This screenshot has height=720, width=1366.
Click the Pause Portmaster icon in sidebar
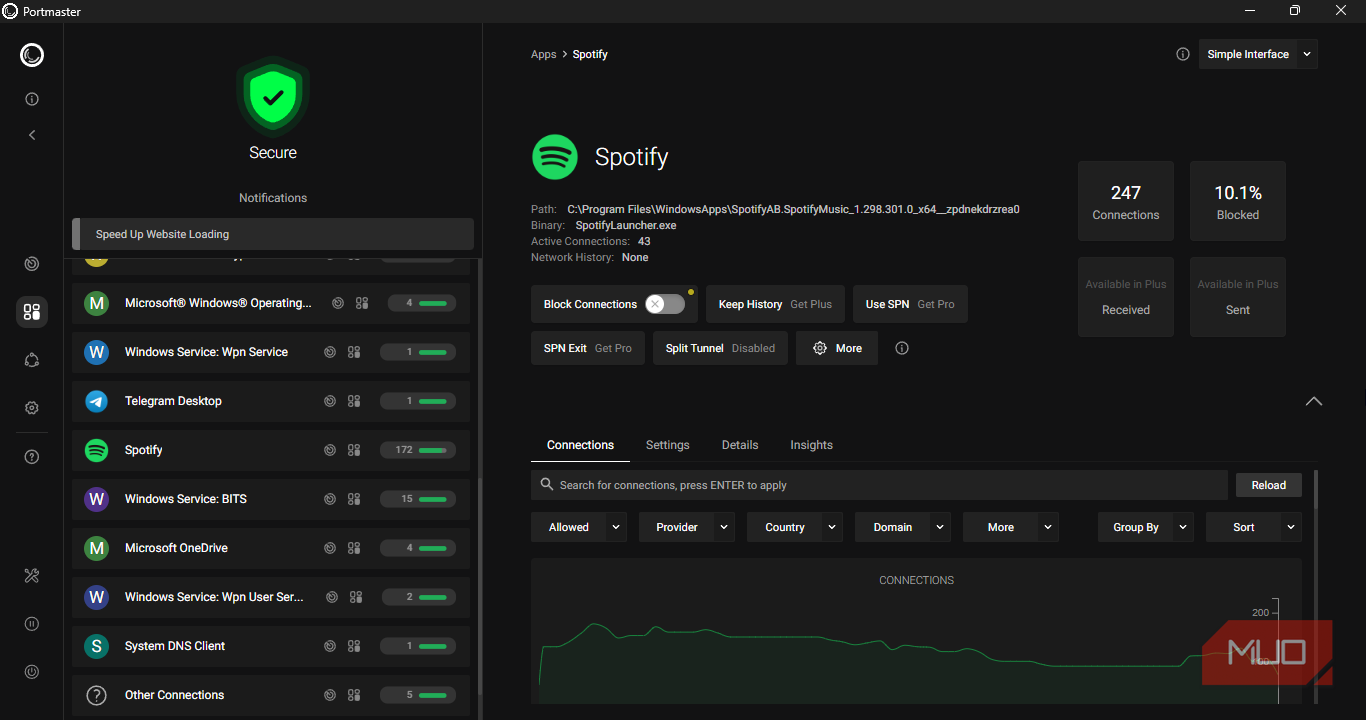click(32, 624)
